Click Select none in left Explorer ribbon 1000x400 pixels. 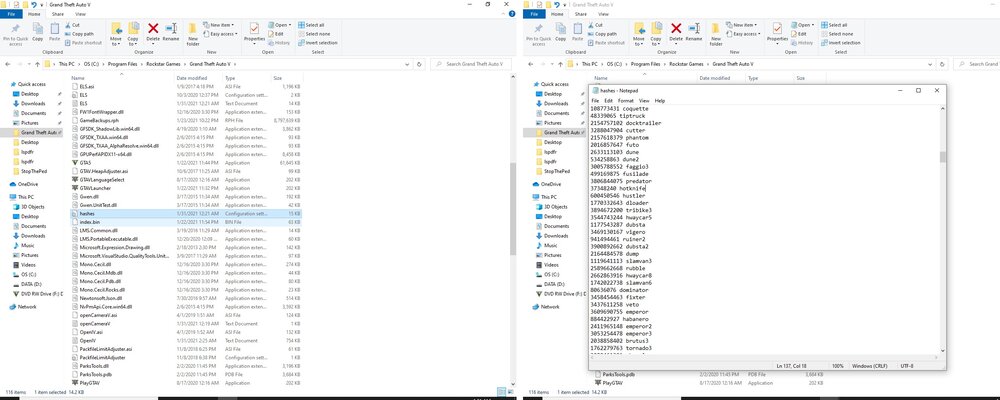[x=313, y=34]
